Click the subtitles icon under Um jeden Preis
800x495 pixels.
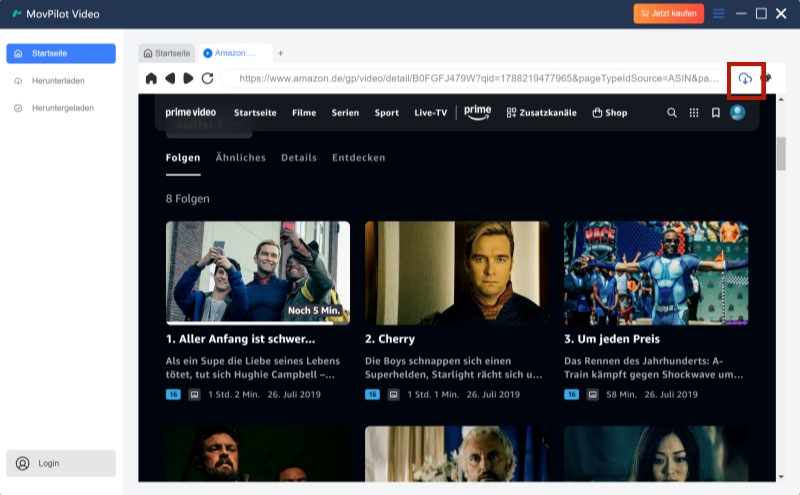pos(592,394)
